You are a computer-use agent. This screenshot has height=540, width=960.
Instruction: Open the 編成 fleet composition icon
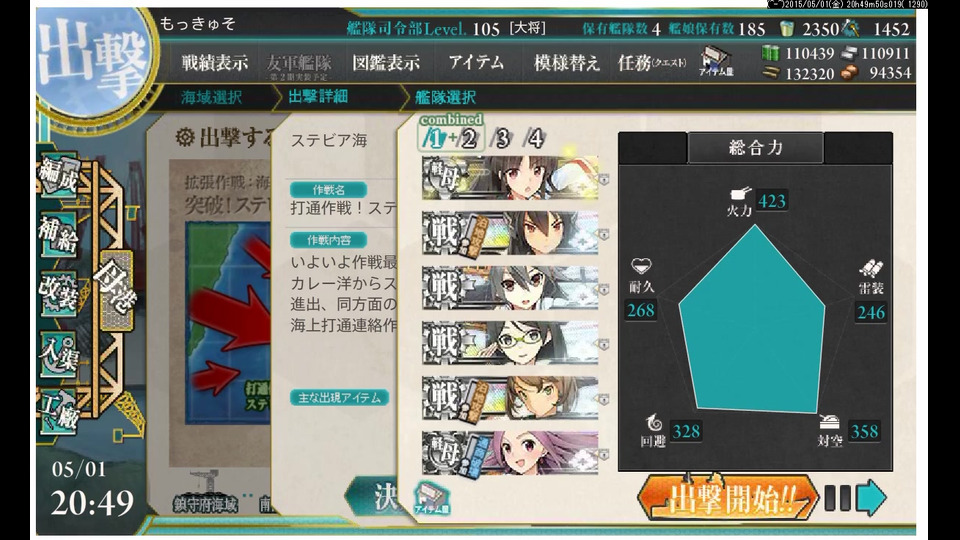[58, 177]
